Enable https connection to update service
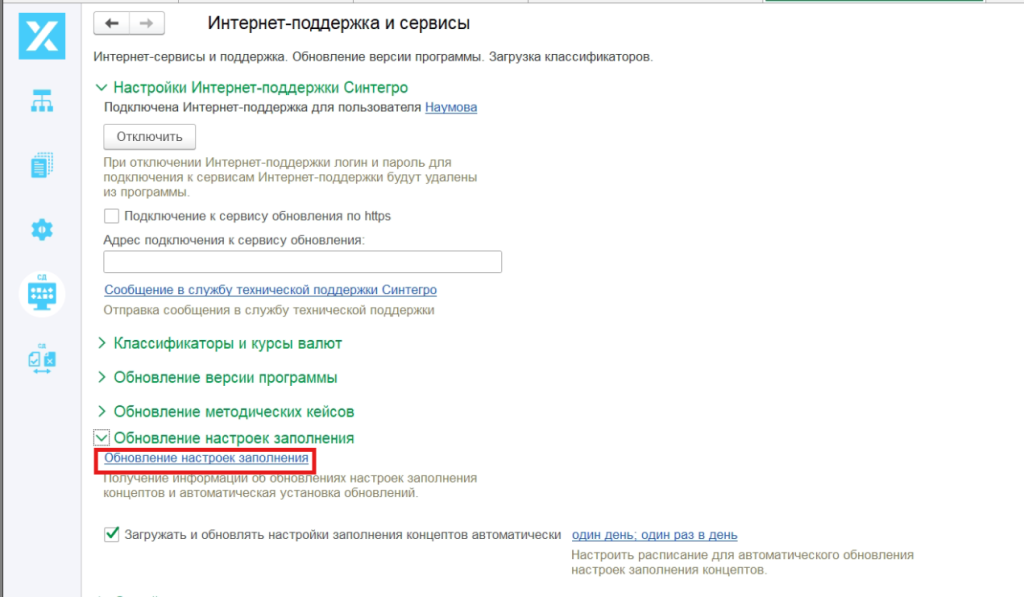The width and height of the screenshot is (1024, 597). tap(111, 215)
